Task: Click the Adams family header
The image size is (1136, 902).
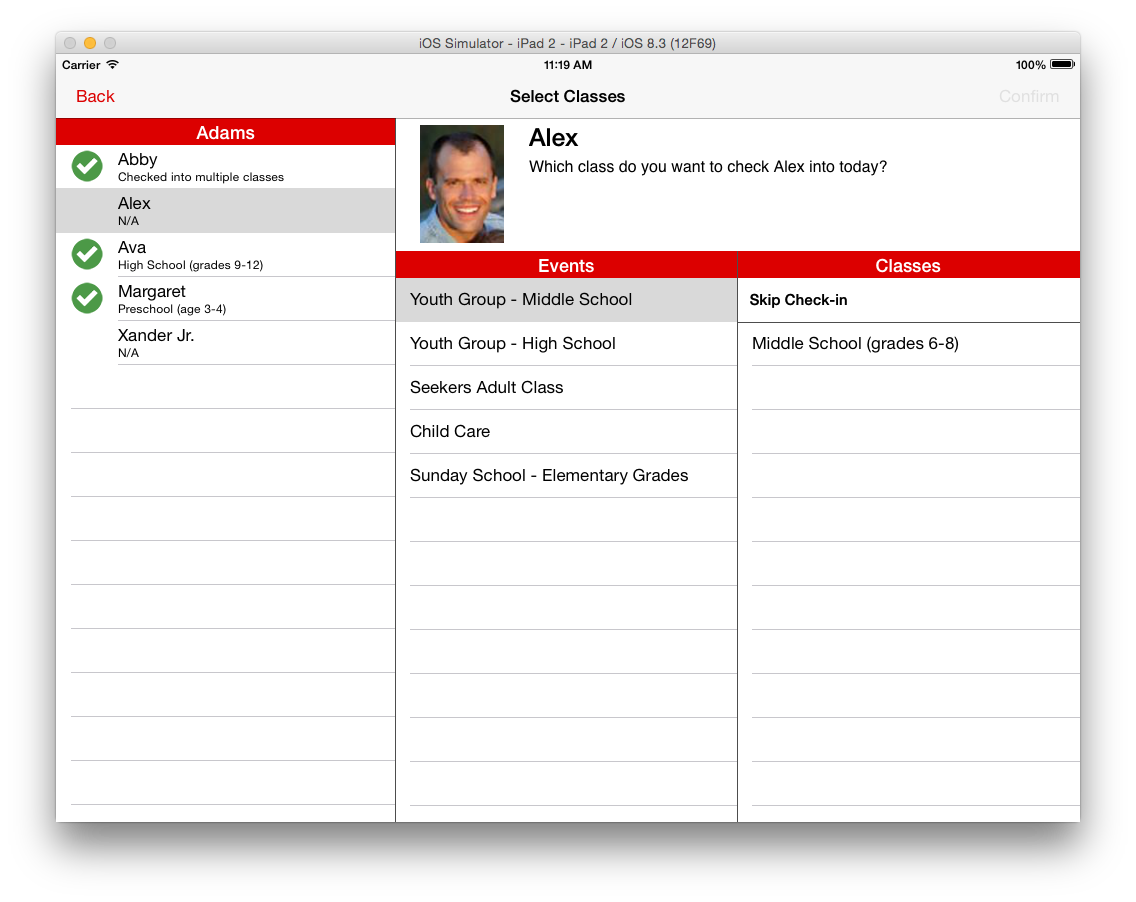Action: (225, 133)
